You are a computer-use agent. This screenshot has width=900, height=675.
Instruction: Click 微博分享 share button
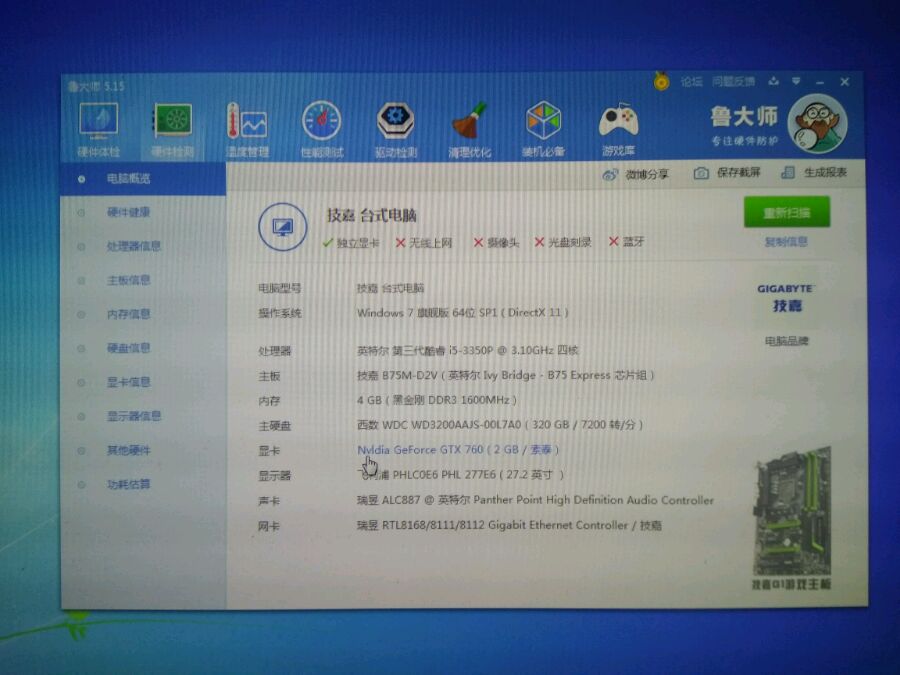(x=635, y=174)
